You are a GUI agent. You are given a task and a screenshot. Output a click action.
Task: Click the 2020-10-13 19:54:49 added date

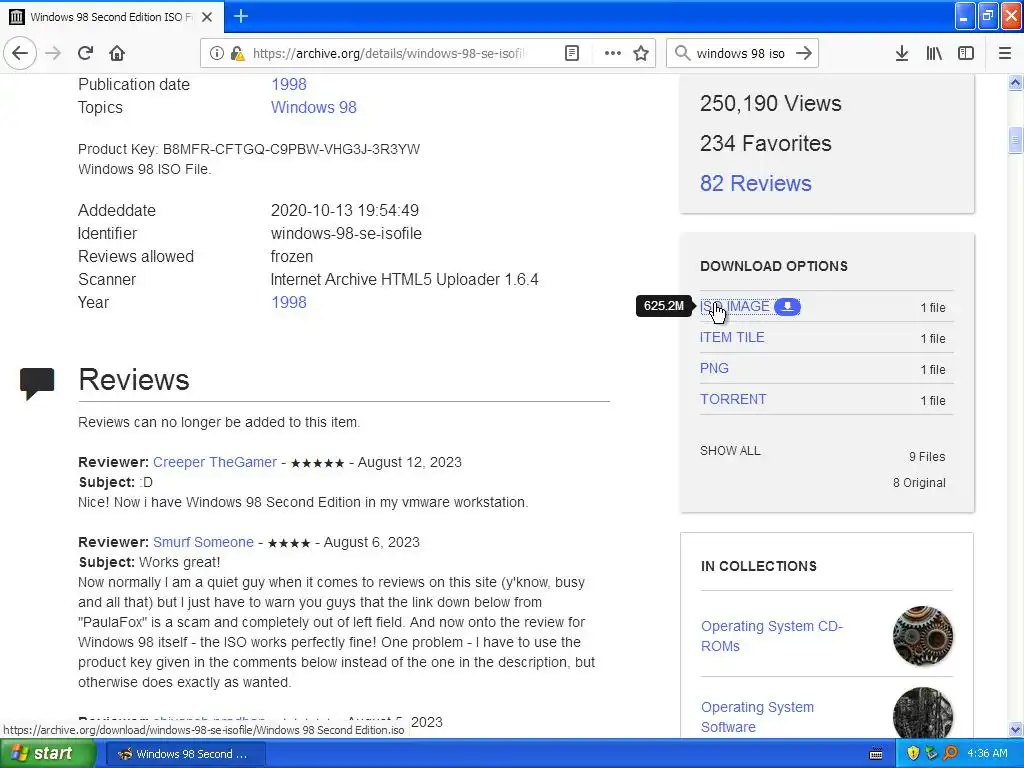[x=345, y=210]
